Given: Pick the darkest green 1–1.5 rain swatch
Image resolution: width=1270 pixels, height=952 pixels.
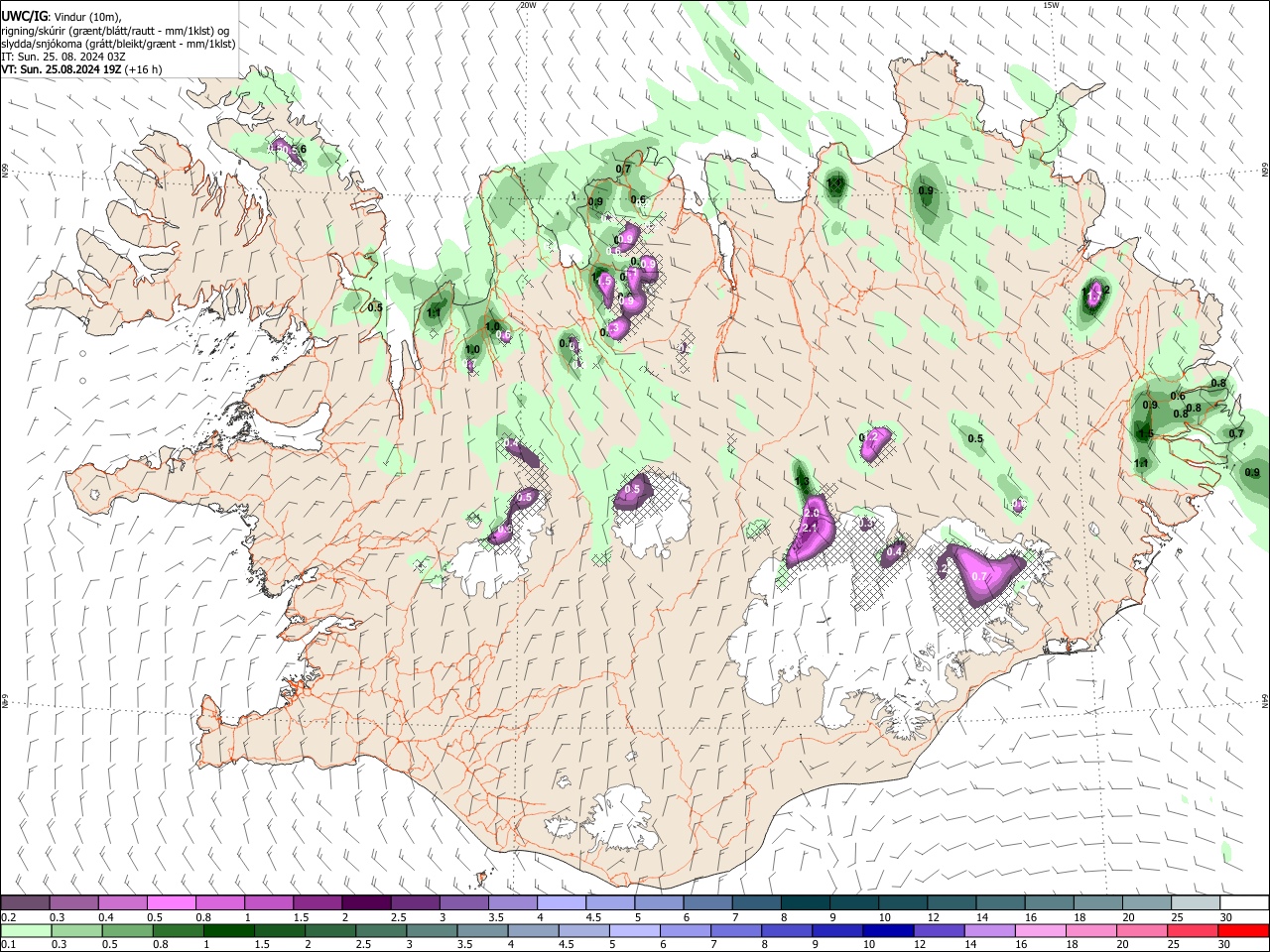Looking at the screenshot, I should tap(228, 930).
